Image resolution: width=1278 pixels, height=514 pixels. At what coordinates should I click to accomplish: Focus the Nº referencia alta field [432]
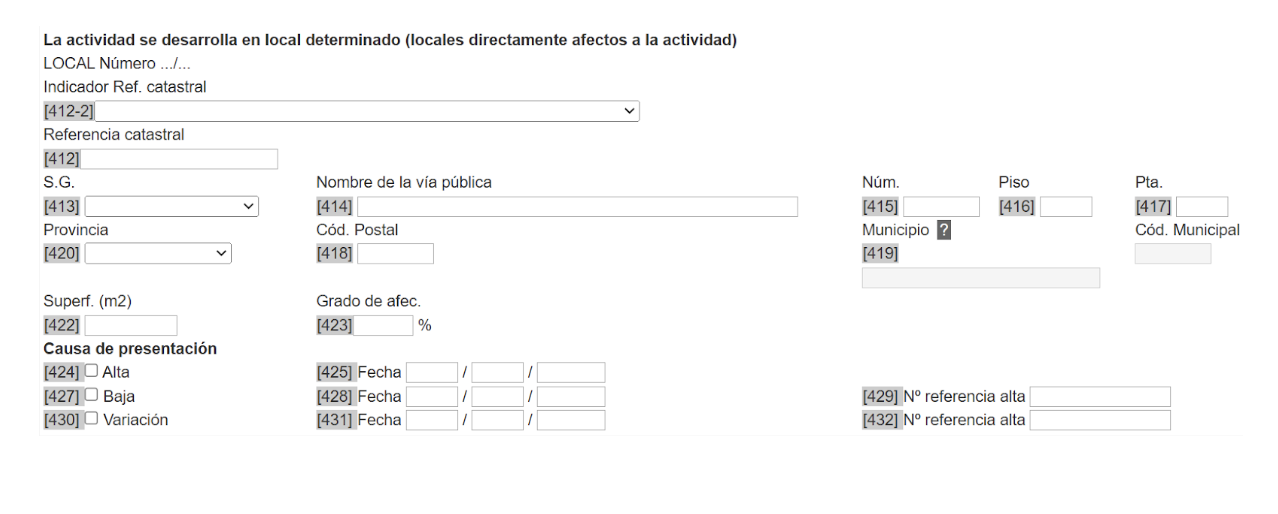[x=1100, y=420]
